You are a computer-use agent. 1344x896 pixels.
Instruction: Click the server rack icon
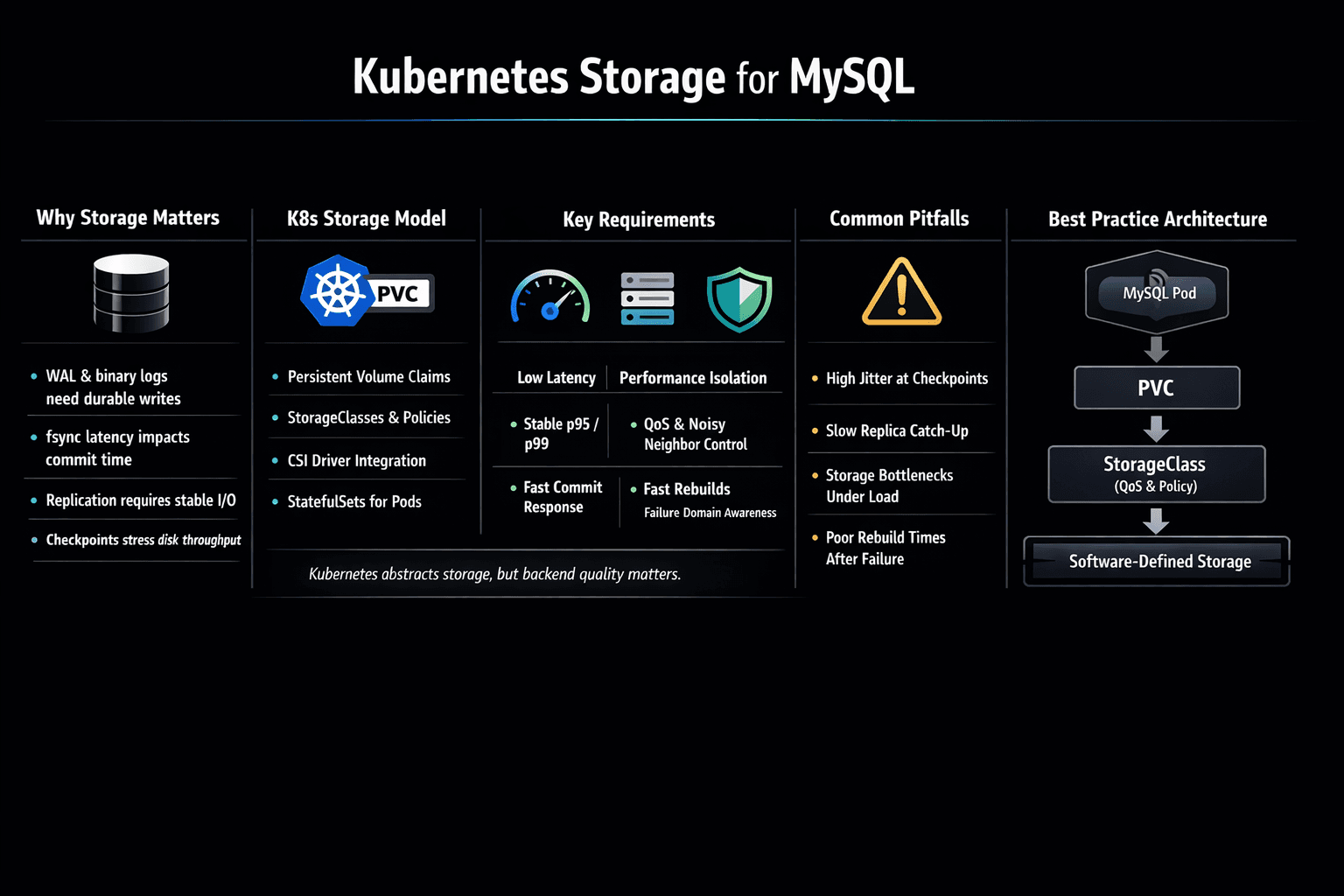647,298
